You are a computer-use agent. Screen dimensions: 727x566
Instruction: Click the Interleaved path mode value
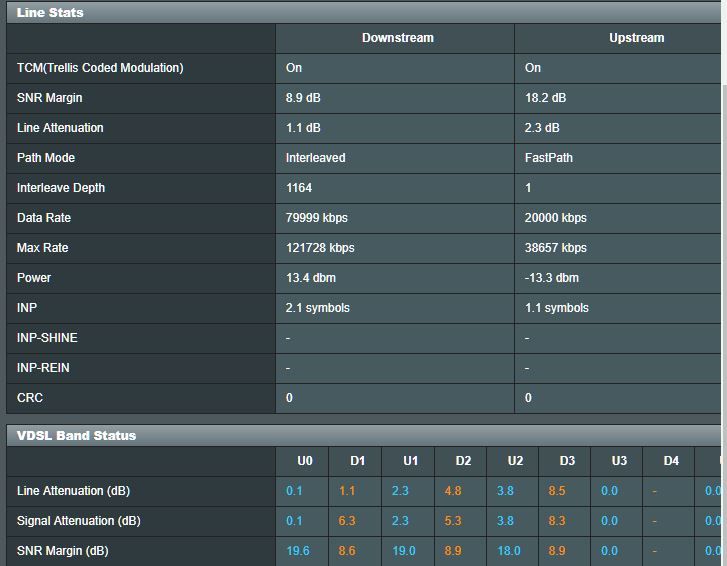[315, 158]
